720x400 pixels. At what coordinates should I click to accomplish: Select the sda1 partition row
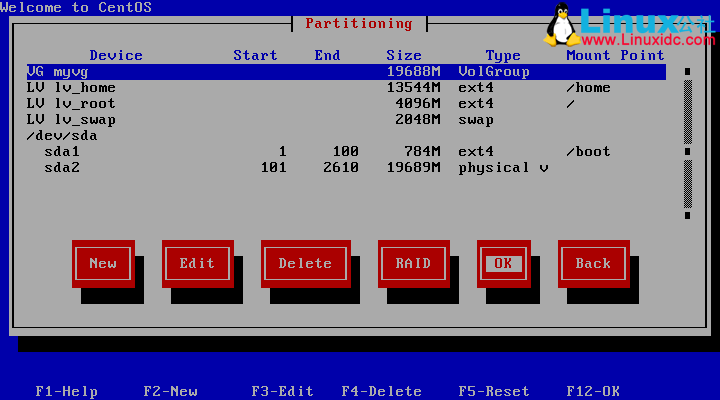click(x=346, y=152)
